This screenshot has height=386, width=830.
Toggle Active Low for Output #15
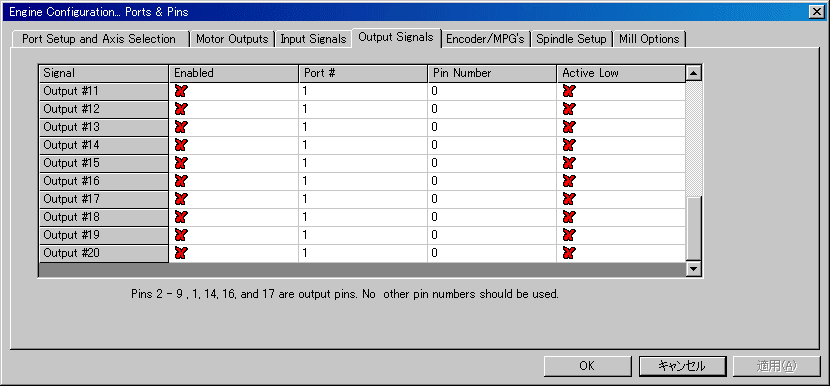pos(569,163)
